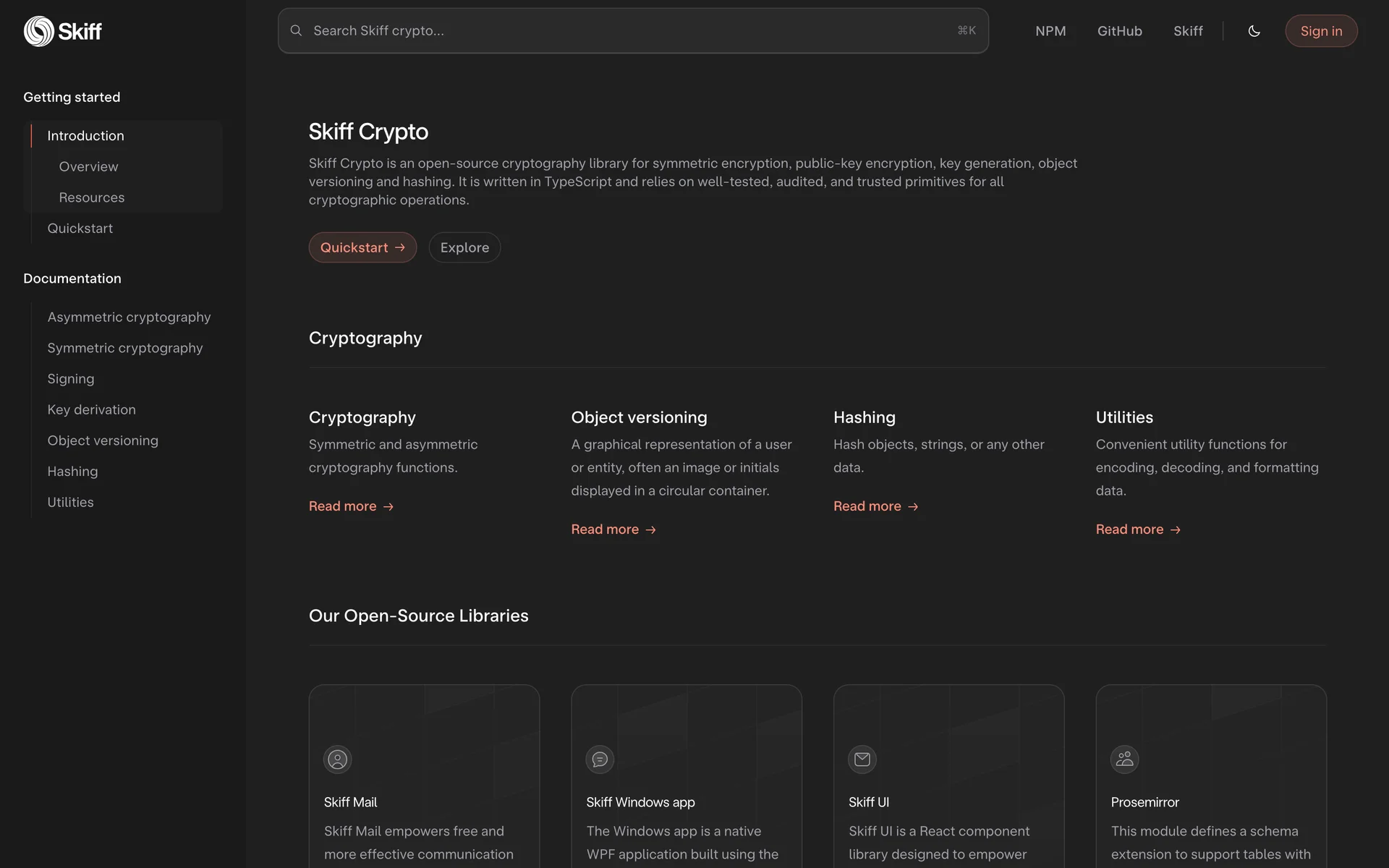This screenshot has height=868, width=1389.
Task: Read more about Hashing
Action: (875, 506)
